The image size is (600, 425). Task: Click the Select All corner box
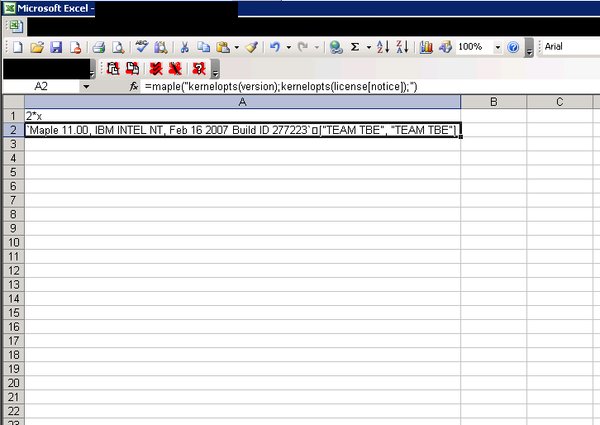click(13, 102)
